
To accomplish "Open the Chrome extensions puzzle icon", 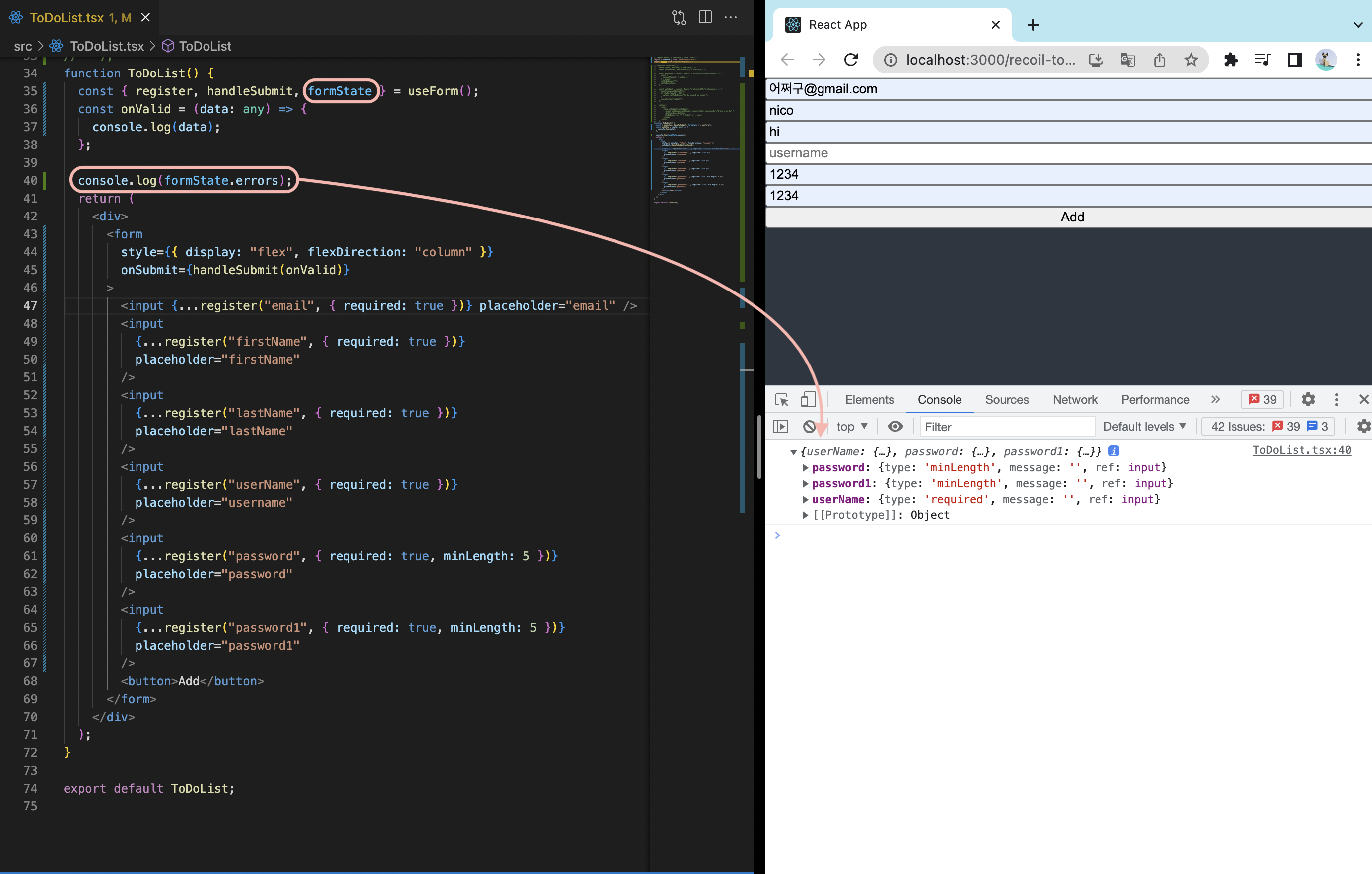I will tap(1231, 59).
